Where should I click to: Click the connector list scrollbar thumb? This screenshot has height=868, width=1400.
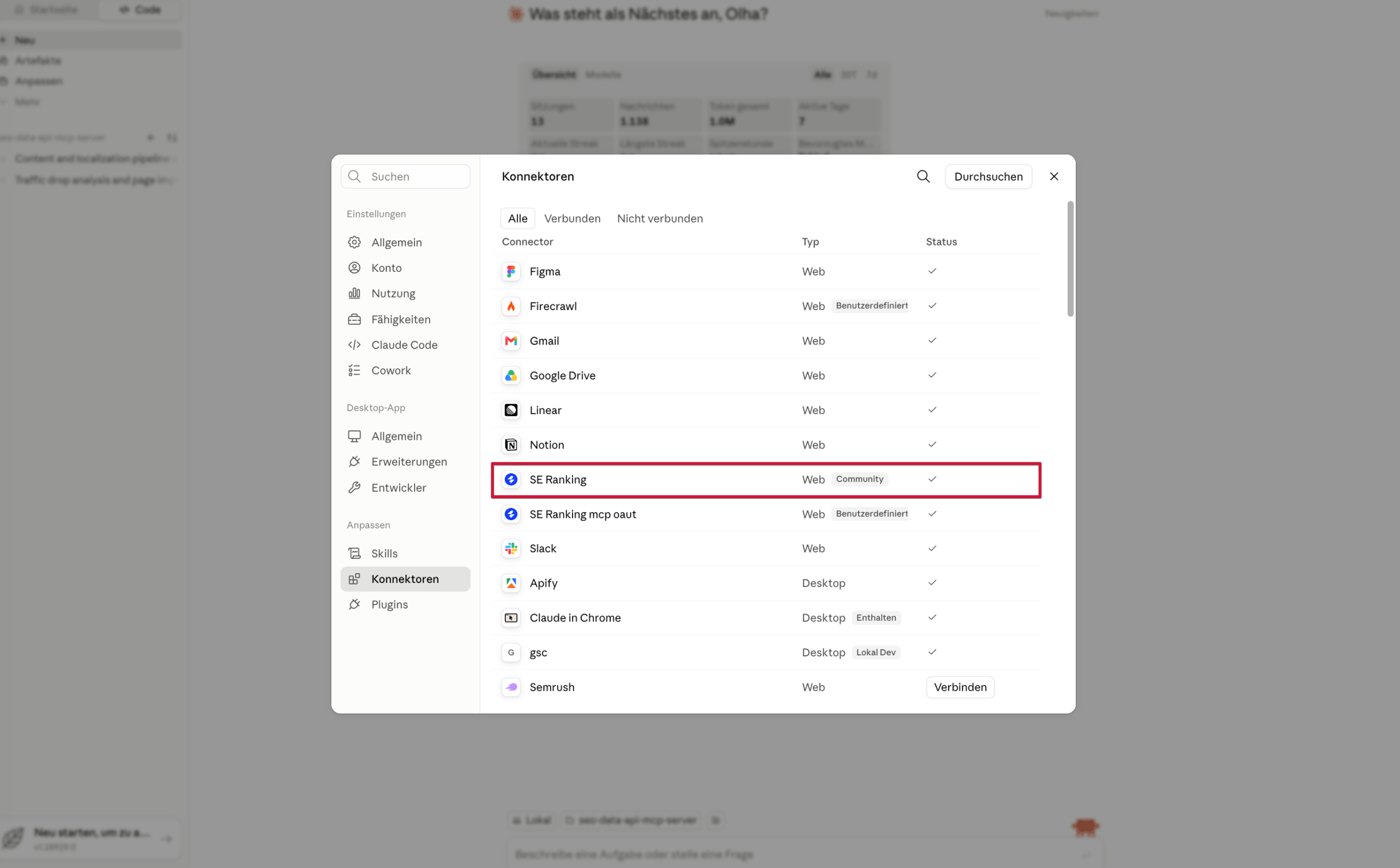click(1070, 258)
